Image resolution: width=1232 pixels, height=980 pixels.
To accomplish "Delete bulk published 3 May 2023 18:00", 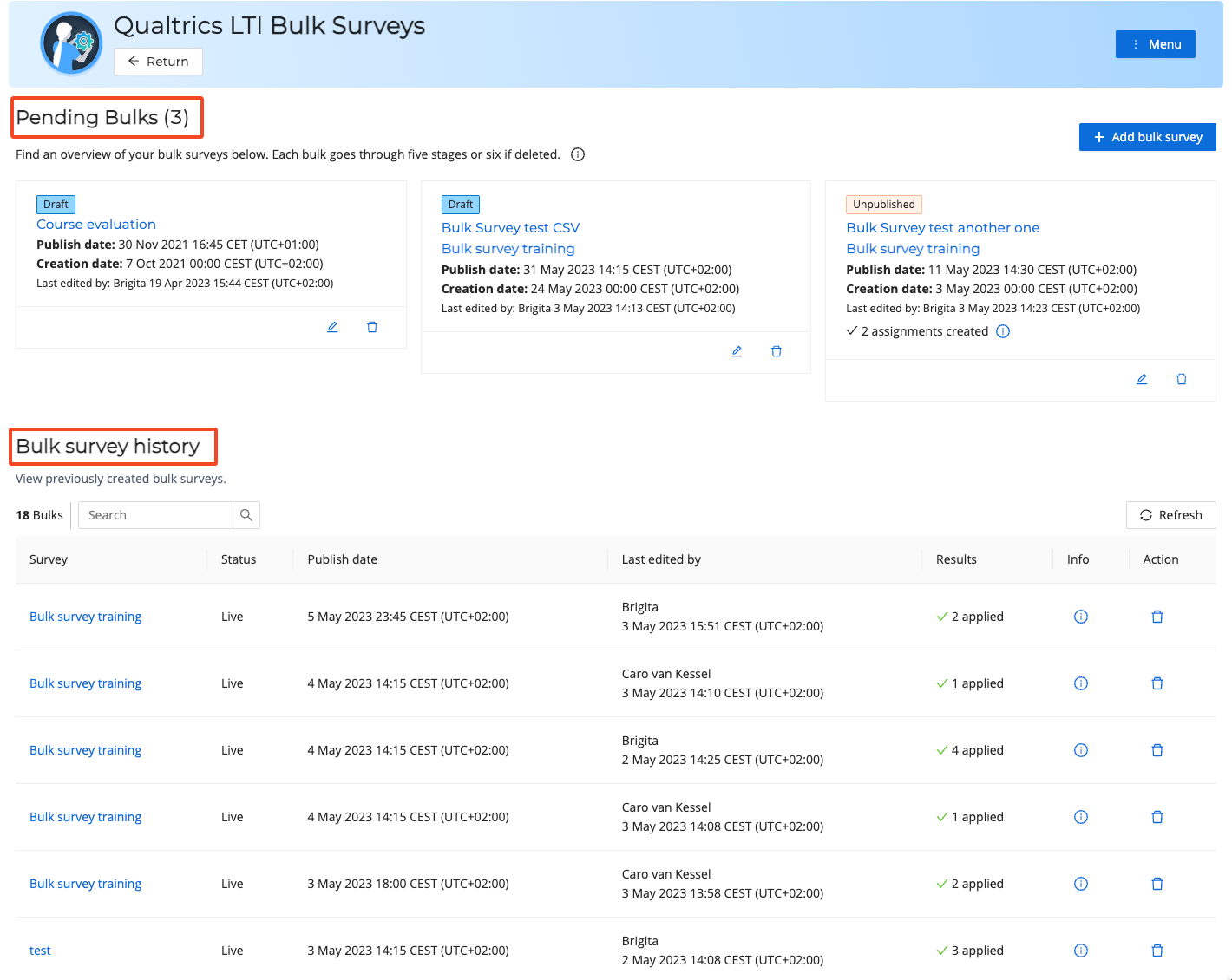I will pyautogui.click(x=1157, y=884).
